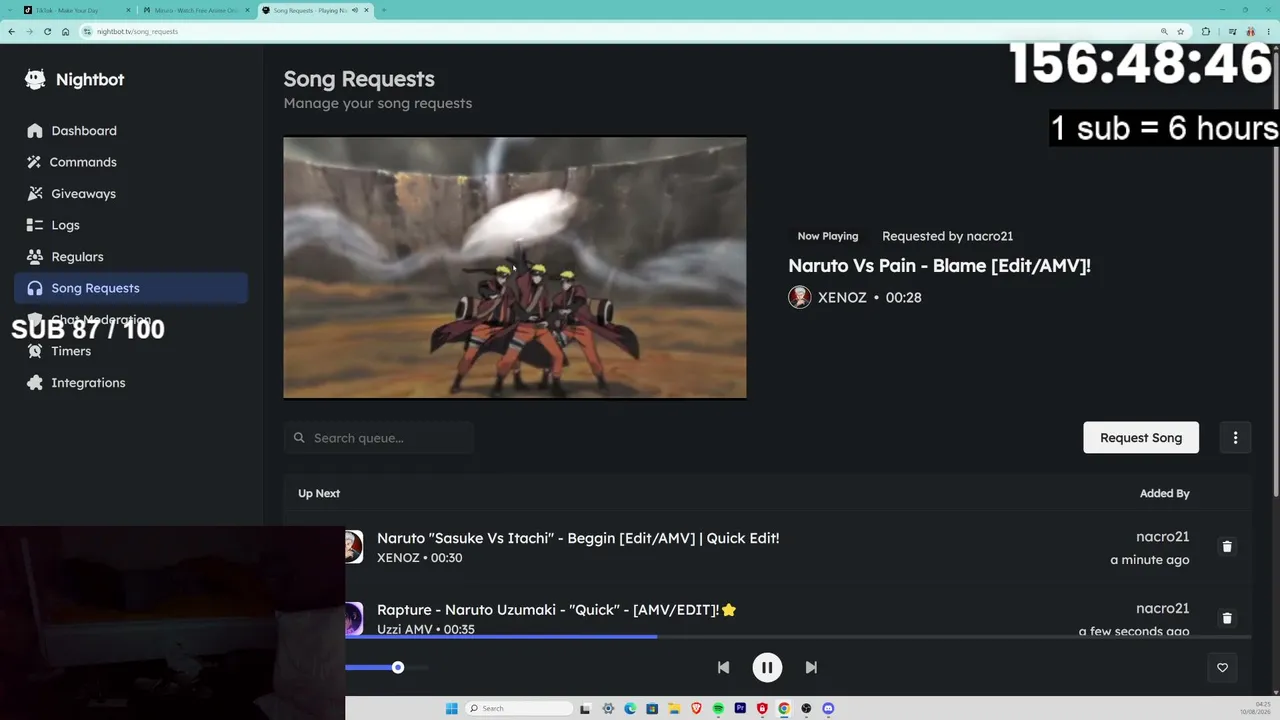Click the browser back arrow
Image resolution: width=1280 pixels, height=720 pixels.
tap(11, 31)
